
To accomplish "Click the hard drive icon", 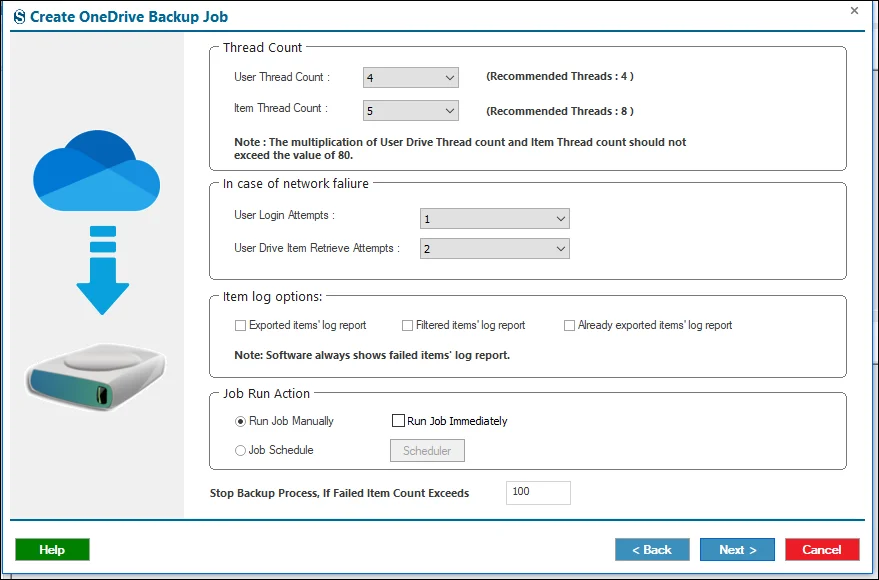I will (95, 377).
